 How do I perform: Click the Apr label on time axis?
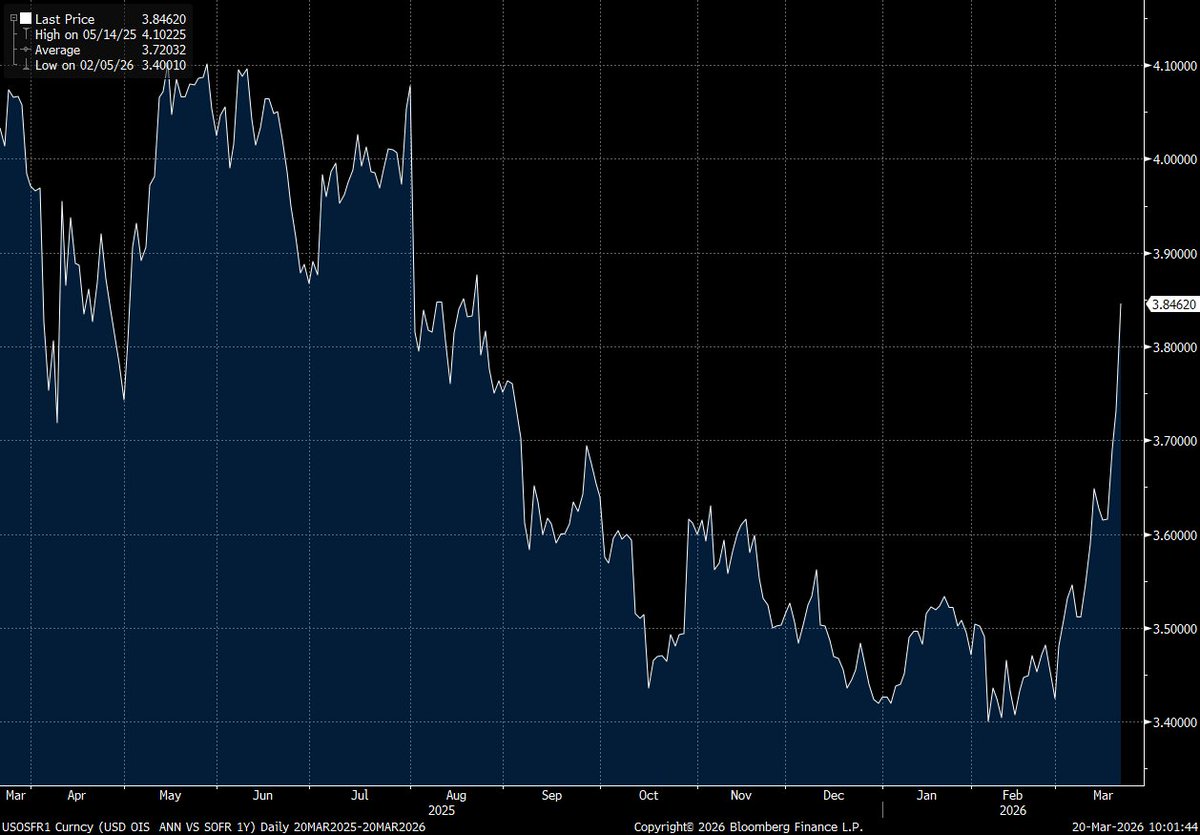coord(77,796)
